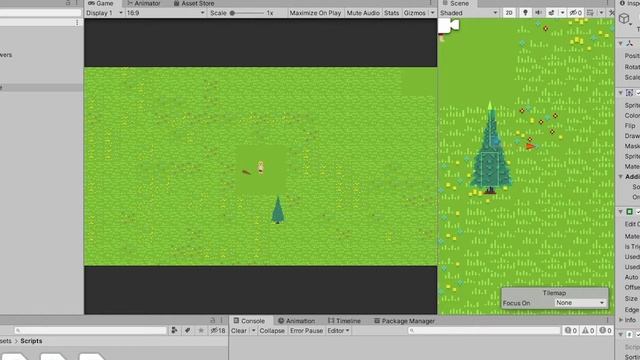
Task: Click the Inspector GameObject cube icon
Action: pyautogui.click(x=624, y=19)
